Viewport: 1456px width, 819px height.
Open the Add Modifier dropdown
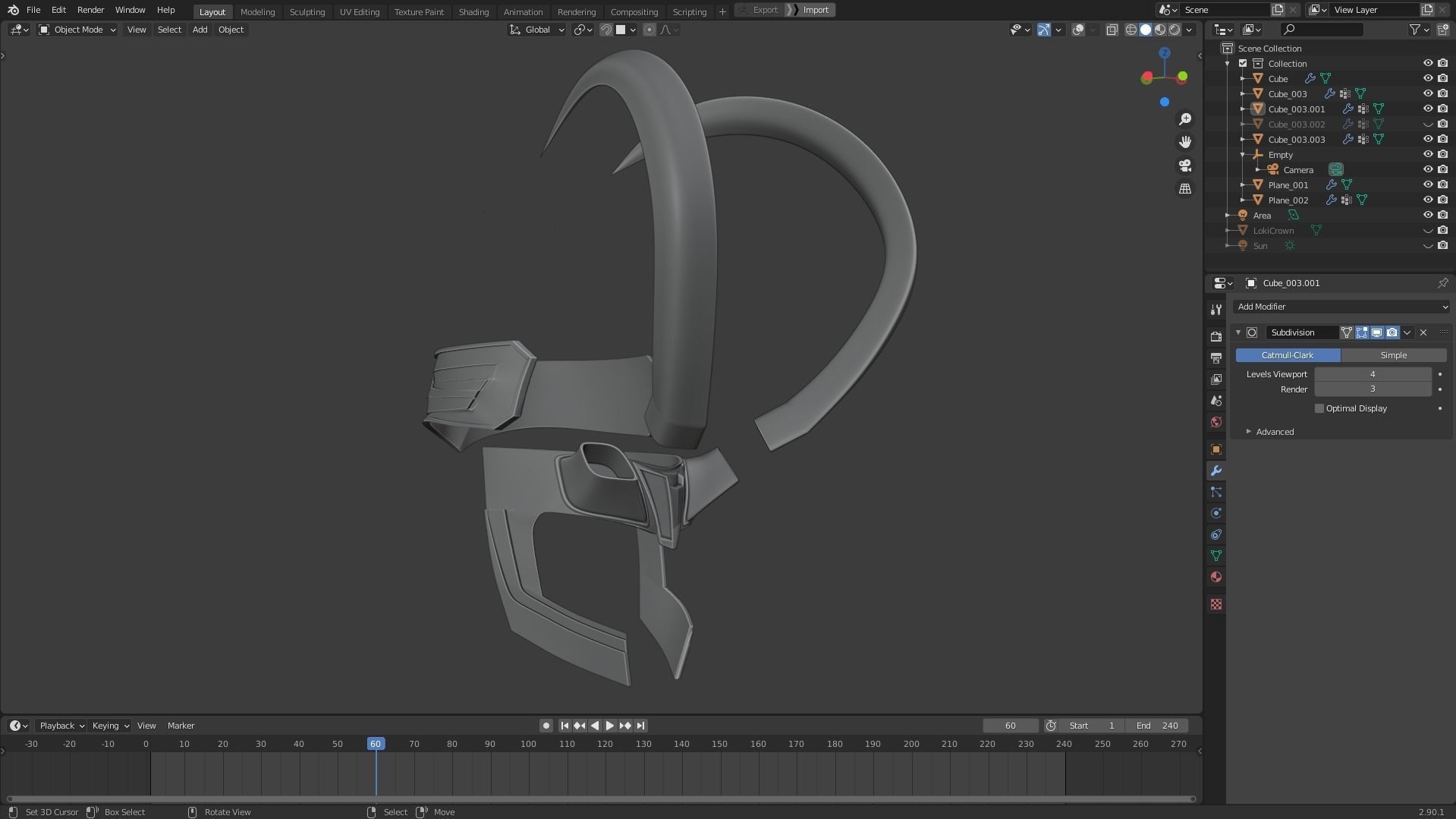pyautogui.click(x=1341, y=307)
